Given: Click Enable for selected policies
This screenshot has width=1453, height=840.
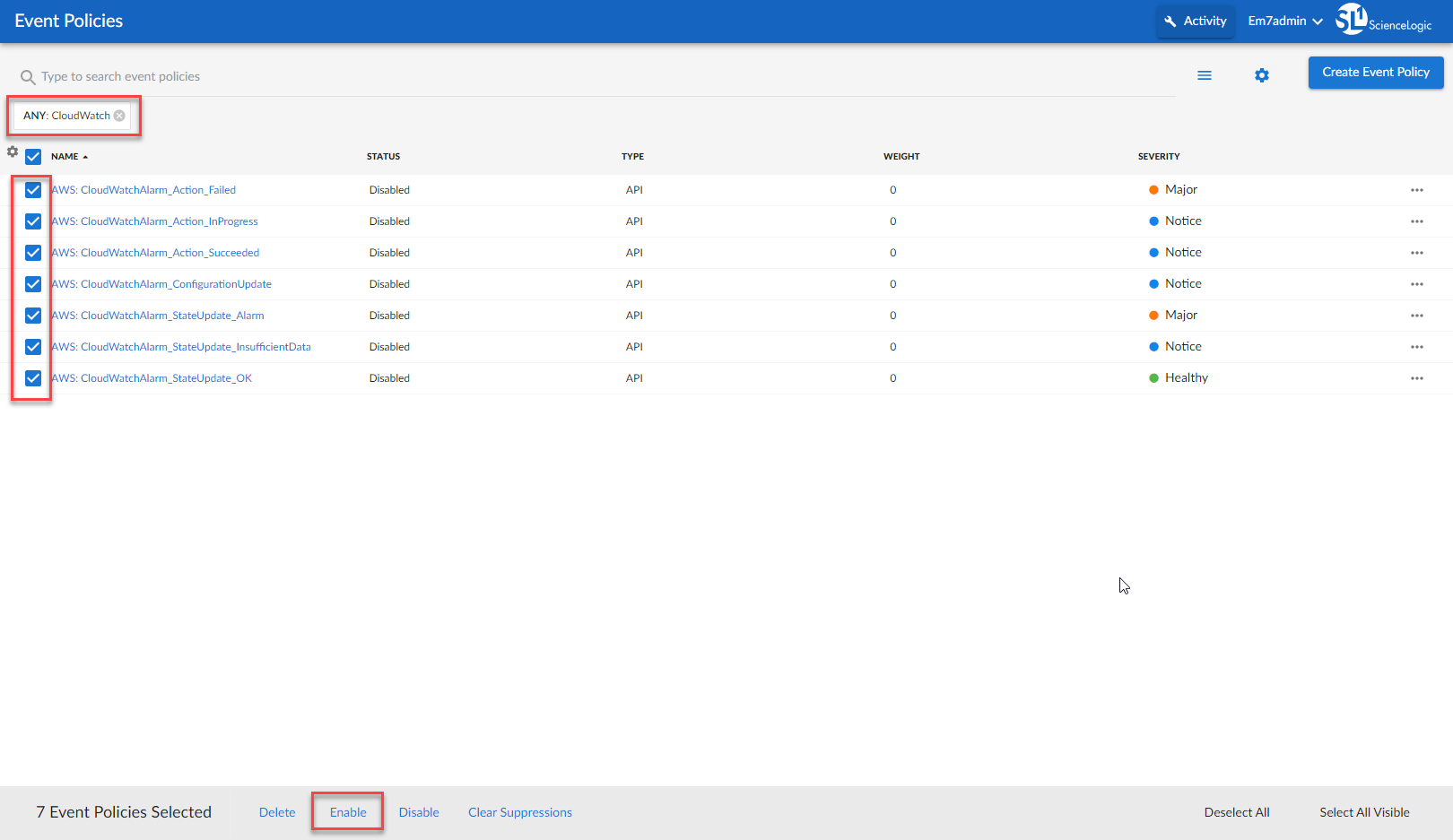Looking at the screenshot, I should pyautogui.click(x=348, y=812).
